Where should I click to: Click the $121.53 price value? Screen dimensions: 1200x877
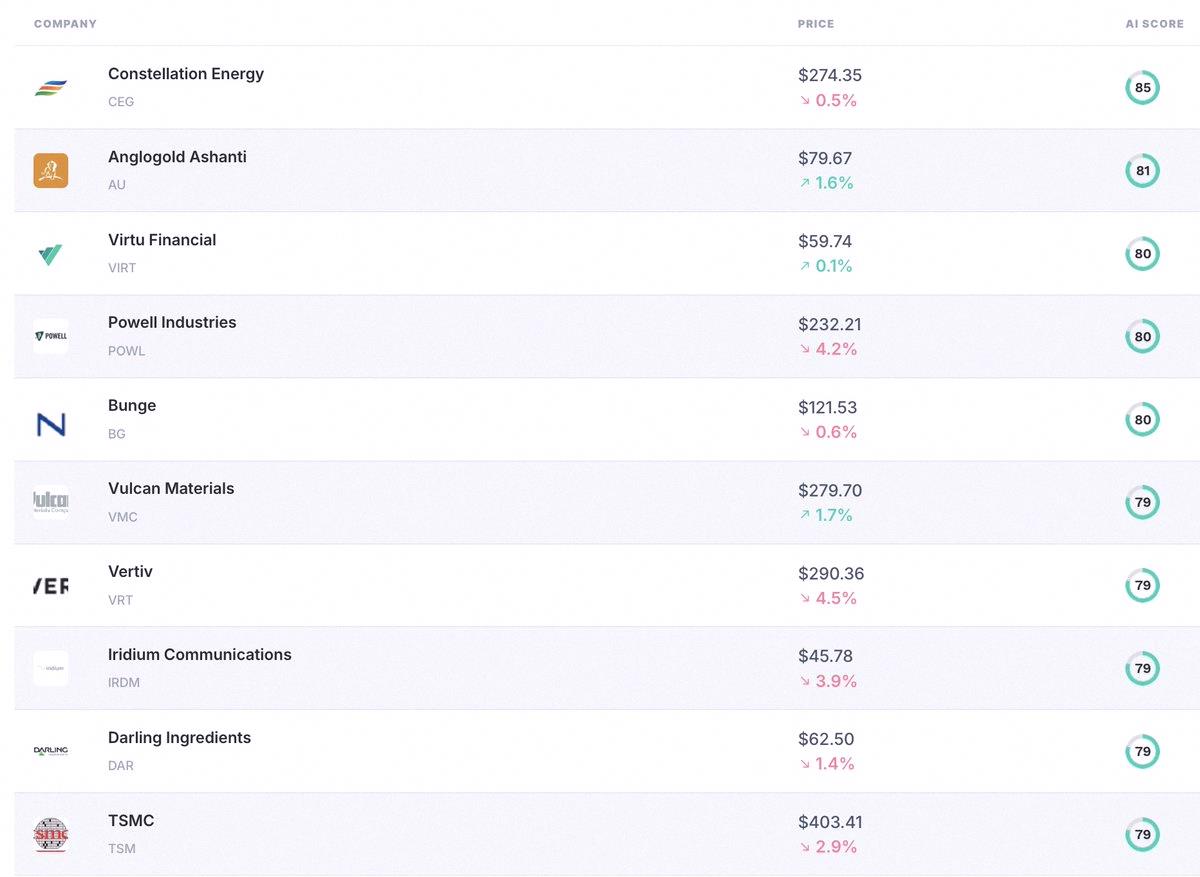coord(828,408)
